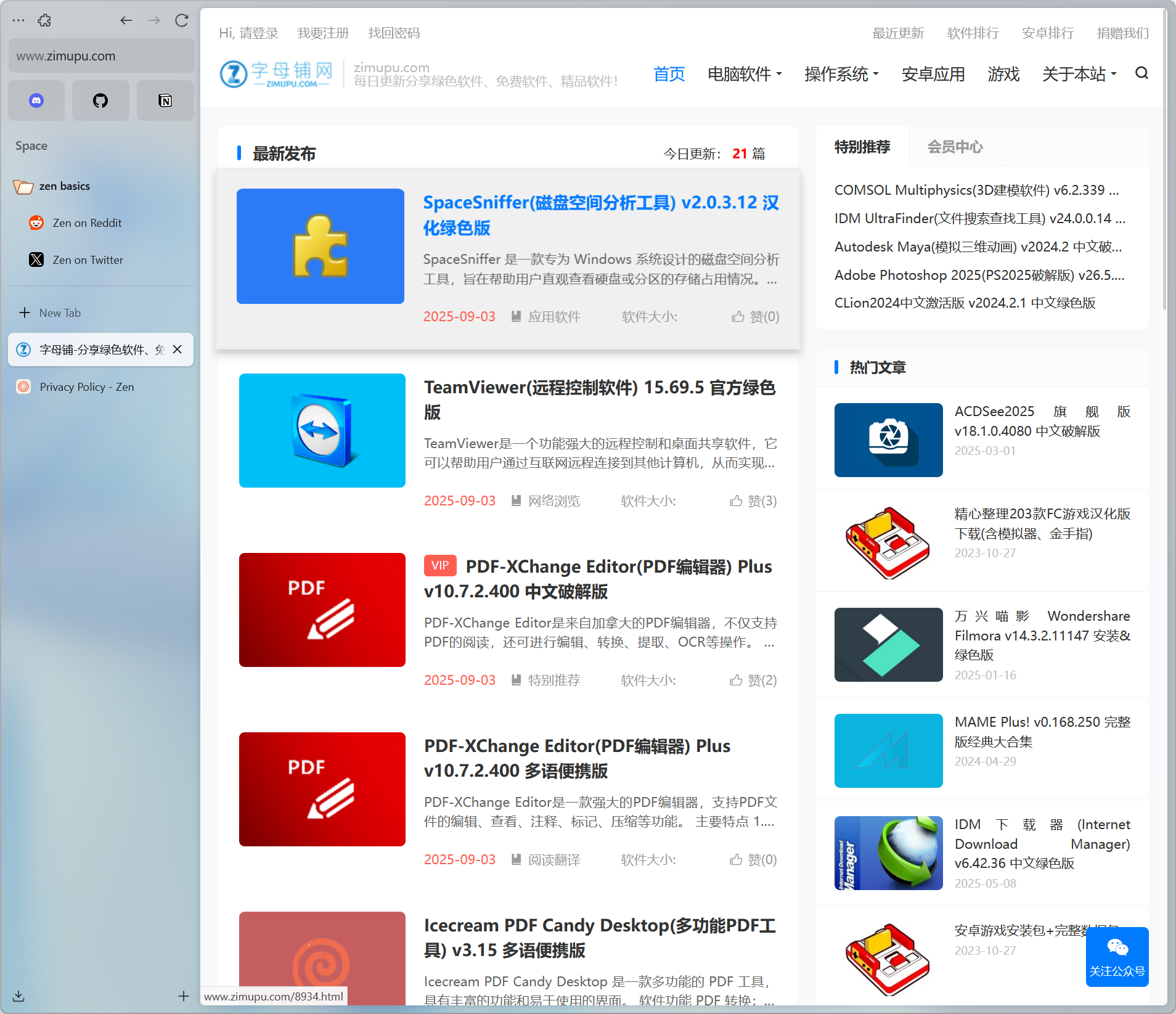Open 203款FC游戏 console thumbnail
The height and width of the screenshot is (1014, 1176).
pyautogui.click(x=888, y=542)
